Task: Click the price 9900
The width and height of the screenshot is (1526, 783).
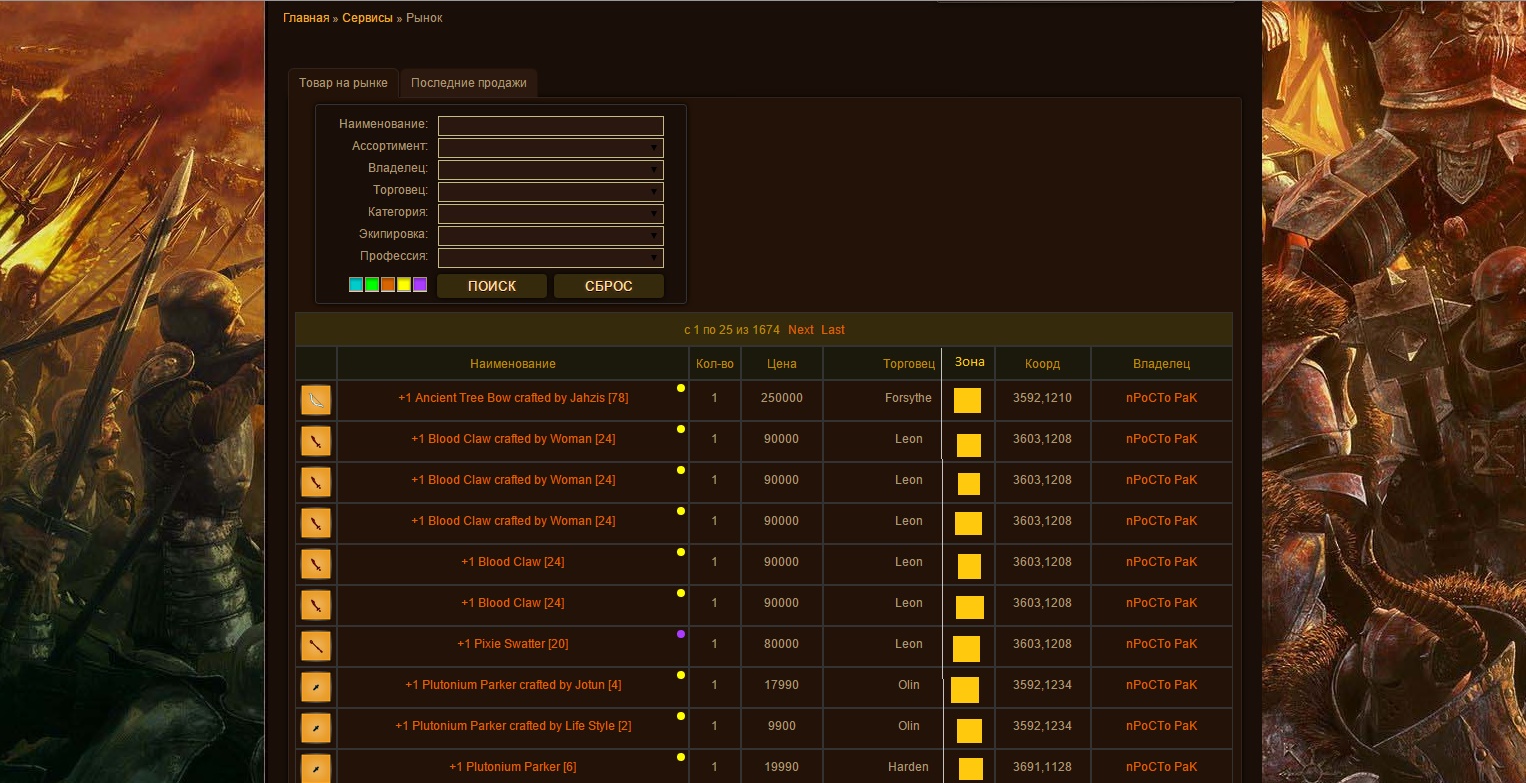Action: coord(781,726)
